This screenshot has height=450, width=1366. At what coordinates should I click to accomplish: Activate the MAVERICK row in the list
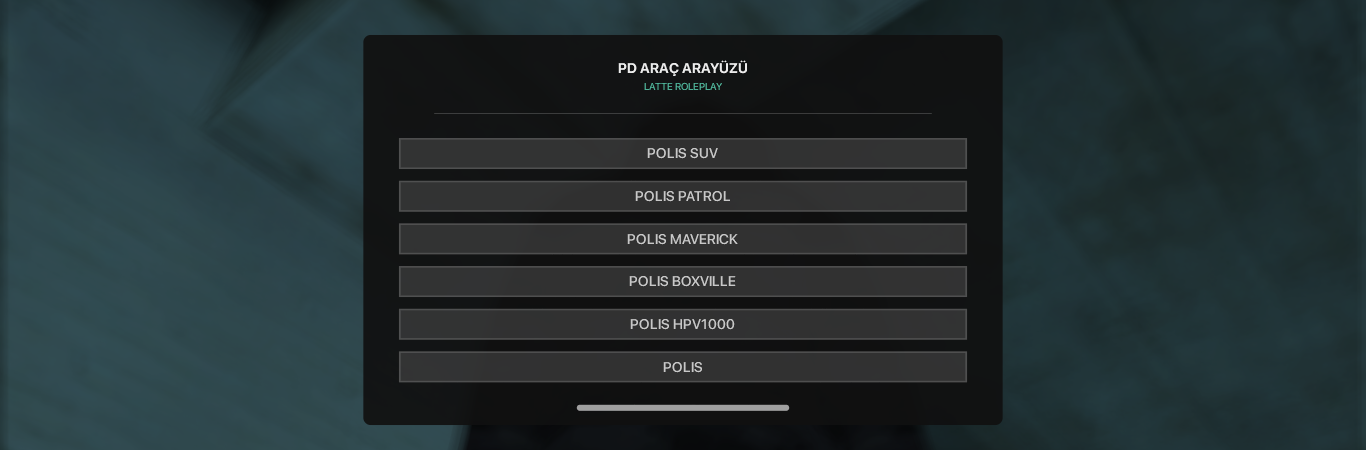[x=682, y=239]
